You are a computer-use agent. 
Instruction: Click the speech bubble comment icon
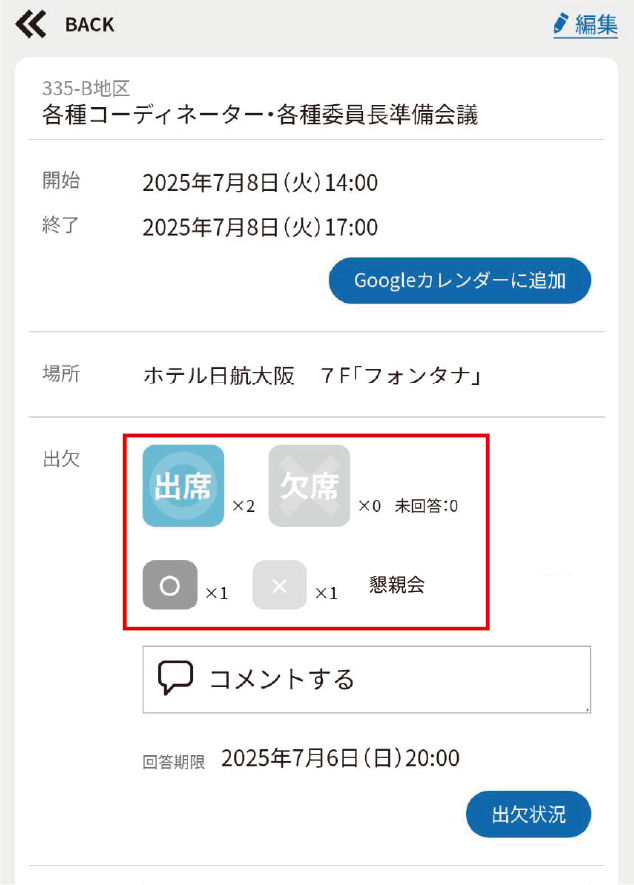click(175, 678)
